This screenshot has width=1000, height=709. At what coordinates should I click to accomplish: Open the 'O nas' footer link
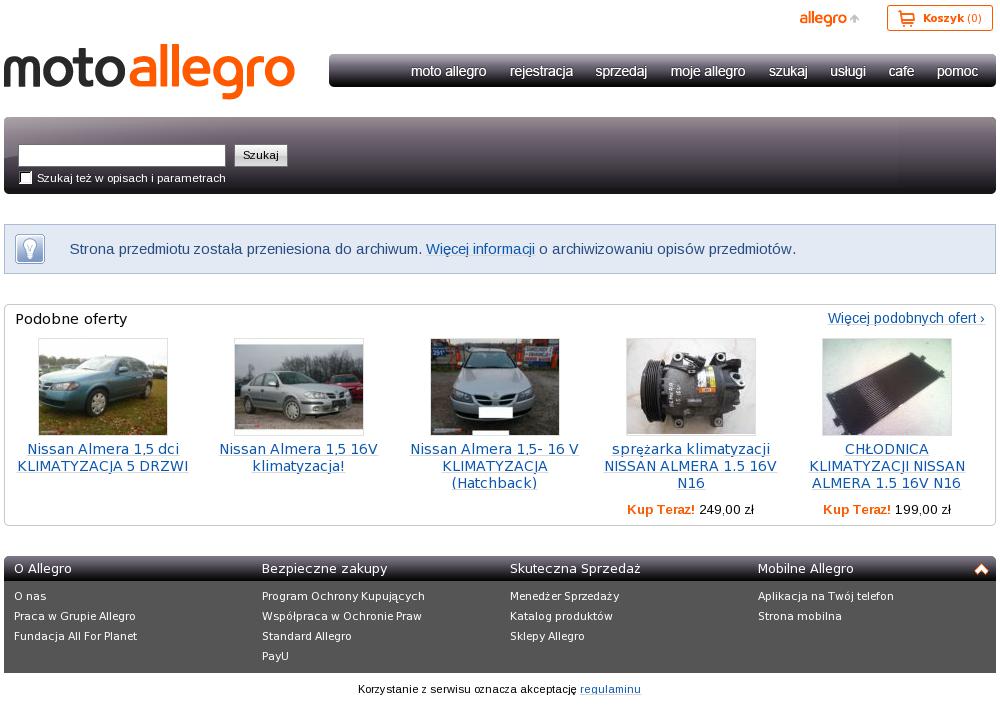click(x=30, y=596)
